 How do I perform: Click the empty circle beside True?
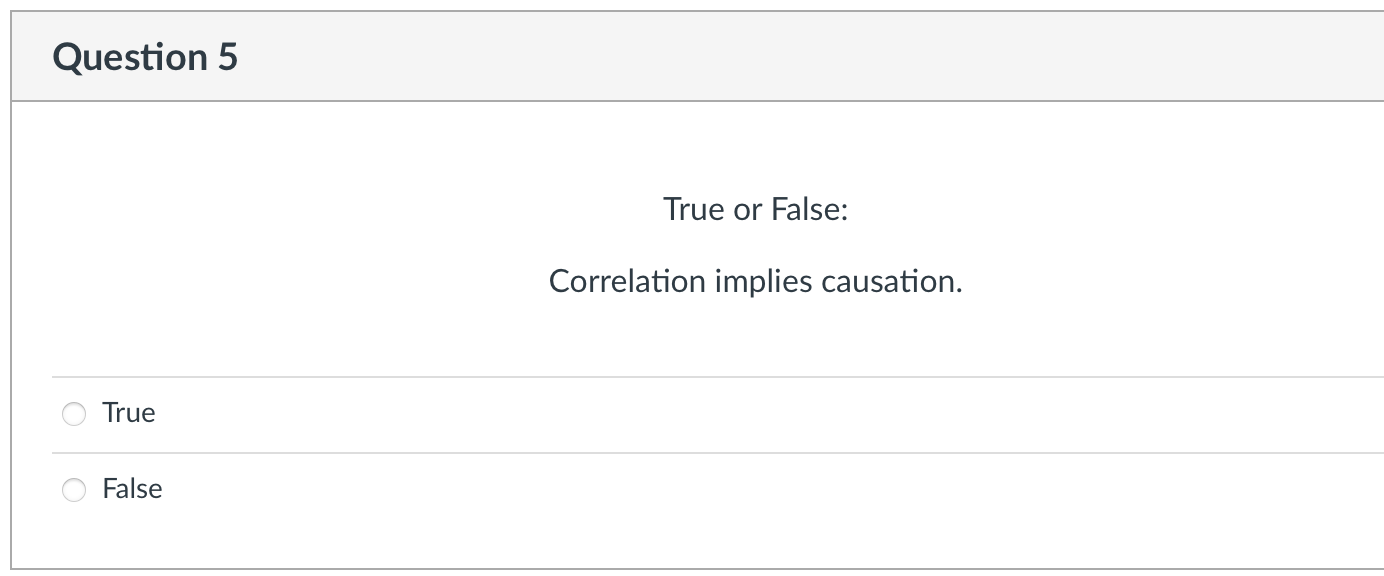[x=74, y=412]
